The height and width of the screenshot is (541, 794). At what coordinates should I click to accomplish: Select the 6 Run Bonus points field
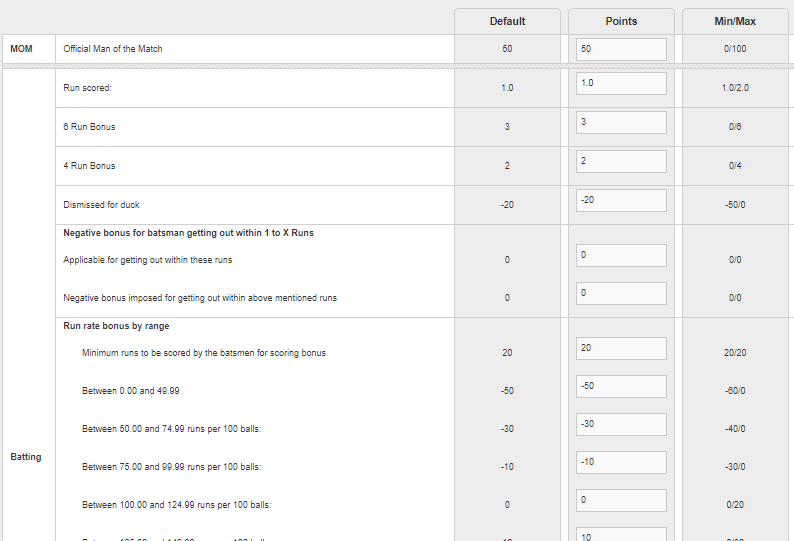[621, 122]
